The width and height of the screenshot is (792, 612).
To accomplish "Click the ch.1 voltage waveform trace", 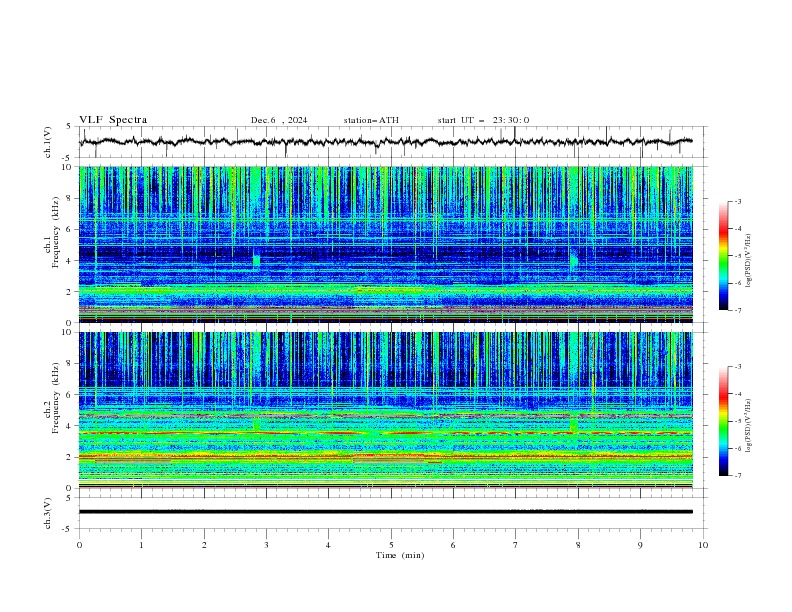I will [386, 142].
